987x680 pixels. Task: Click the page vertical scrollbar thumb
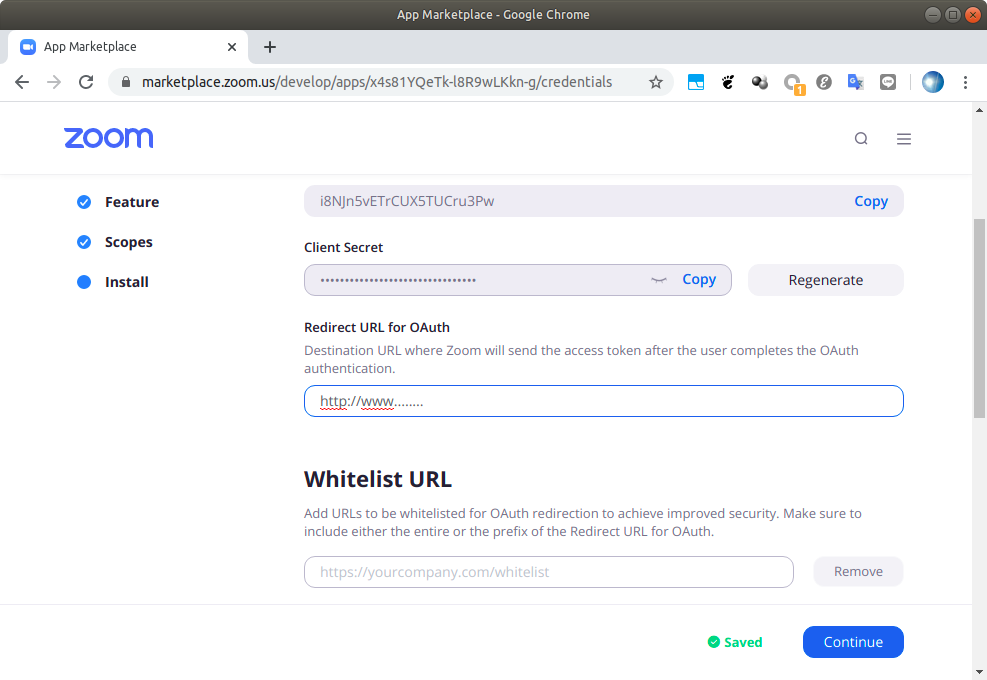point(979,318)
